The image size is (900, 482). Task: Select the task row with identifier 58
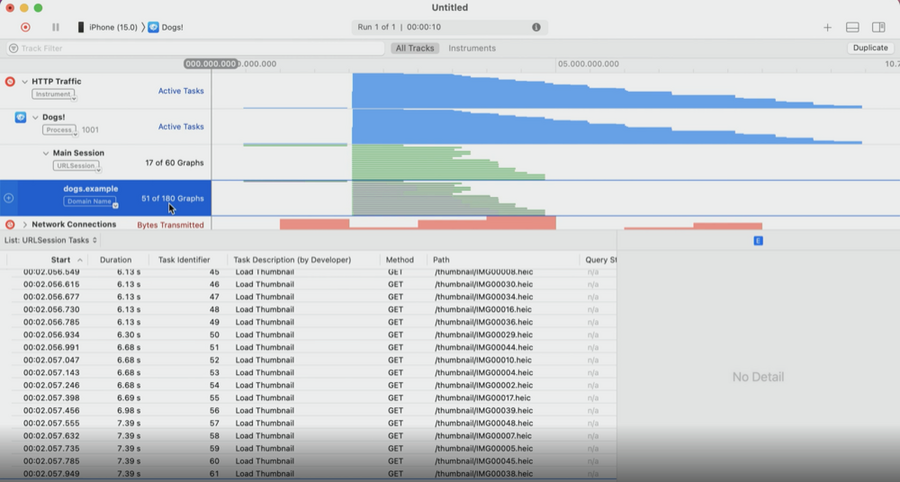(308, 436)
